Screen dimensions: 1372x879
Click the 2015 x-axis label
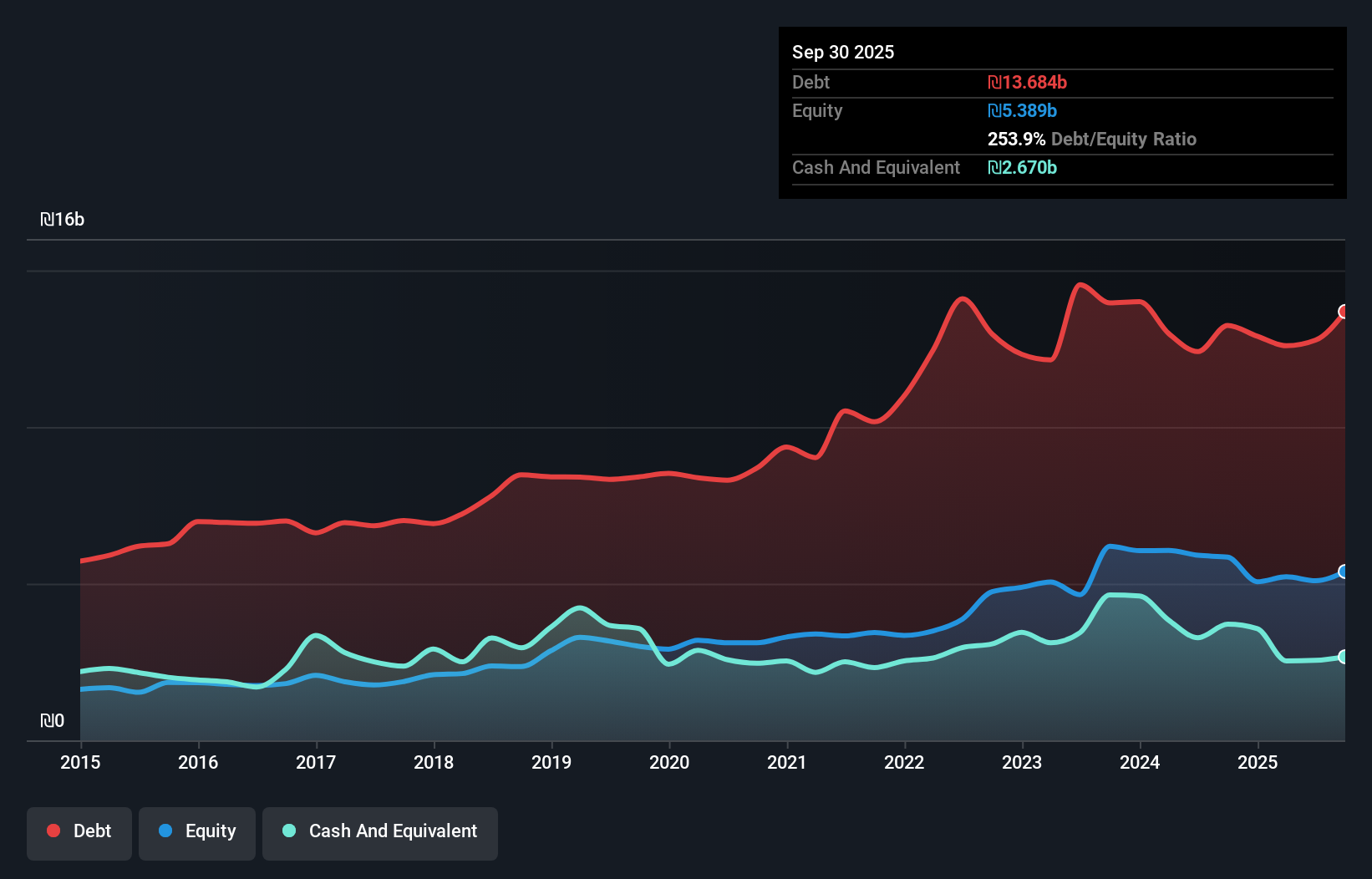pos(80,762)
